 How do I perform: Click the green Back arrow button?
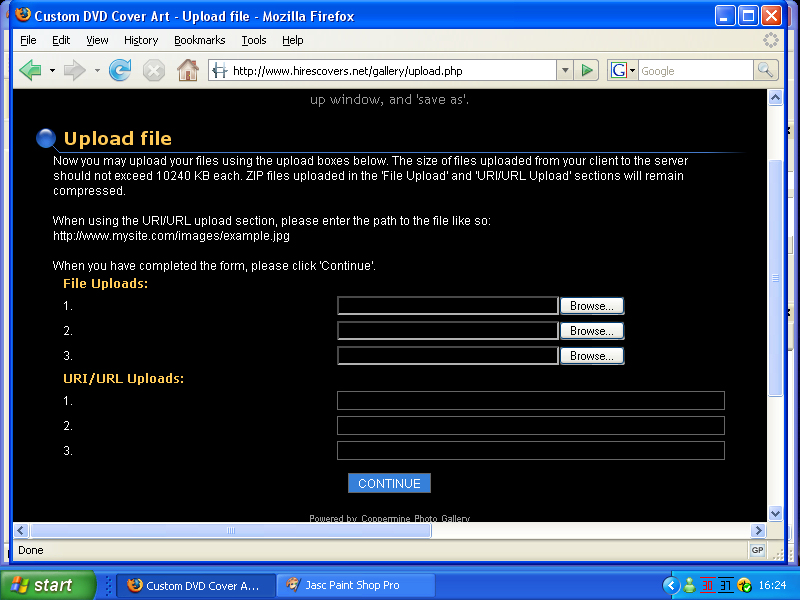[30, 71]
